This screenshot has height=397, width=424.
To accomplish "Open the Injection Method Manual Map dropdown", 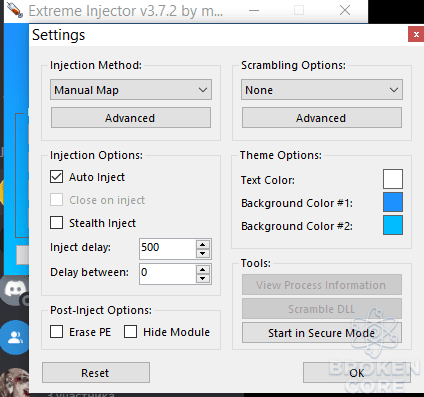I will click(131, 90).
